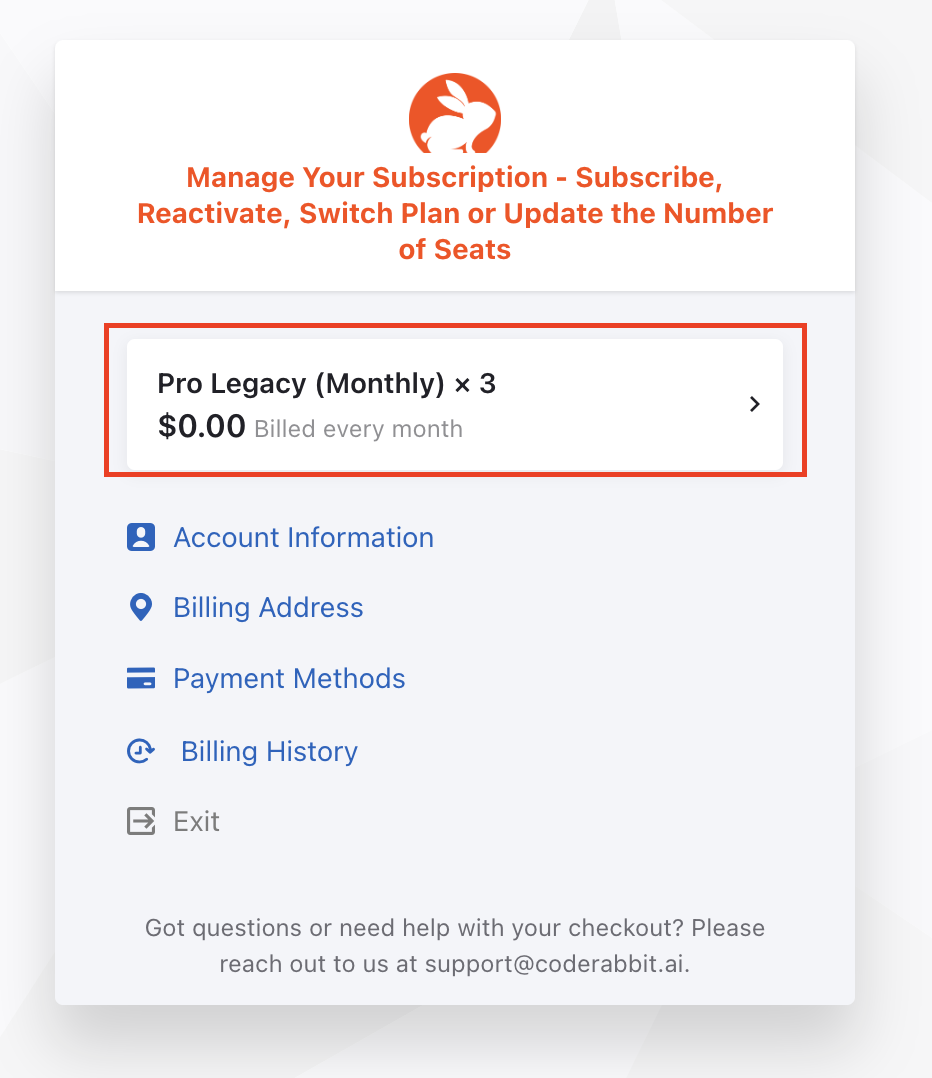Screen dimensions: 932x1078
Task: Click the Payment Methods credit card icon
Action: tap(141, 679)
